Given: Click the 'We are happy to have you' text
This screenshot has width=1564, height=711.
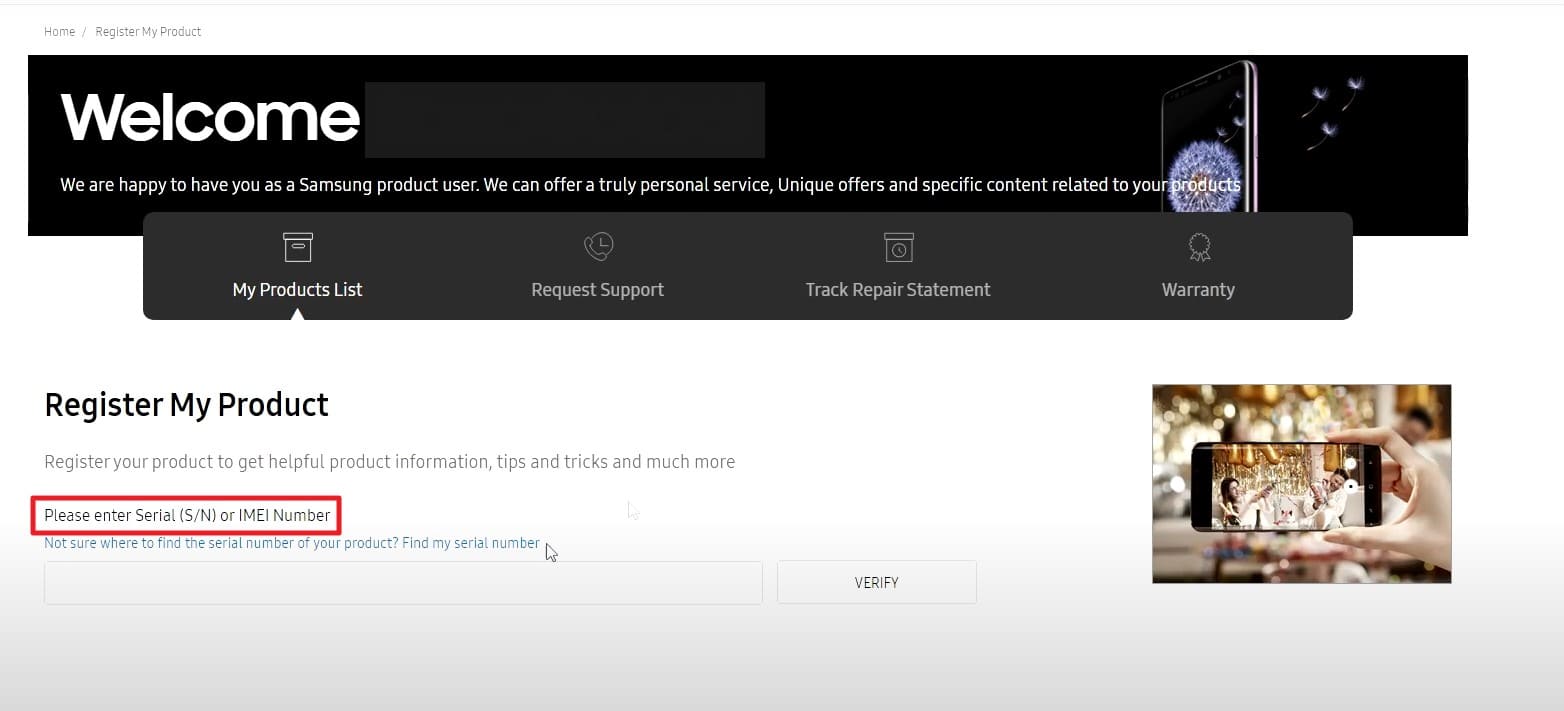Looking at the screenshot, I should 650,185.
